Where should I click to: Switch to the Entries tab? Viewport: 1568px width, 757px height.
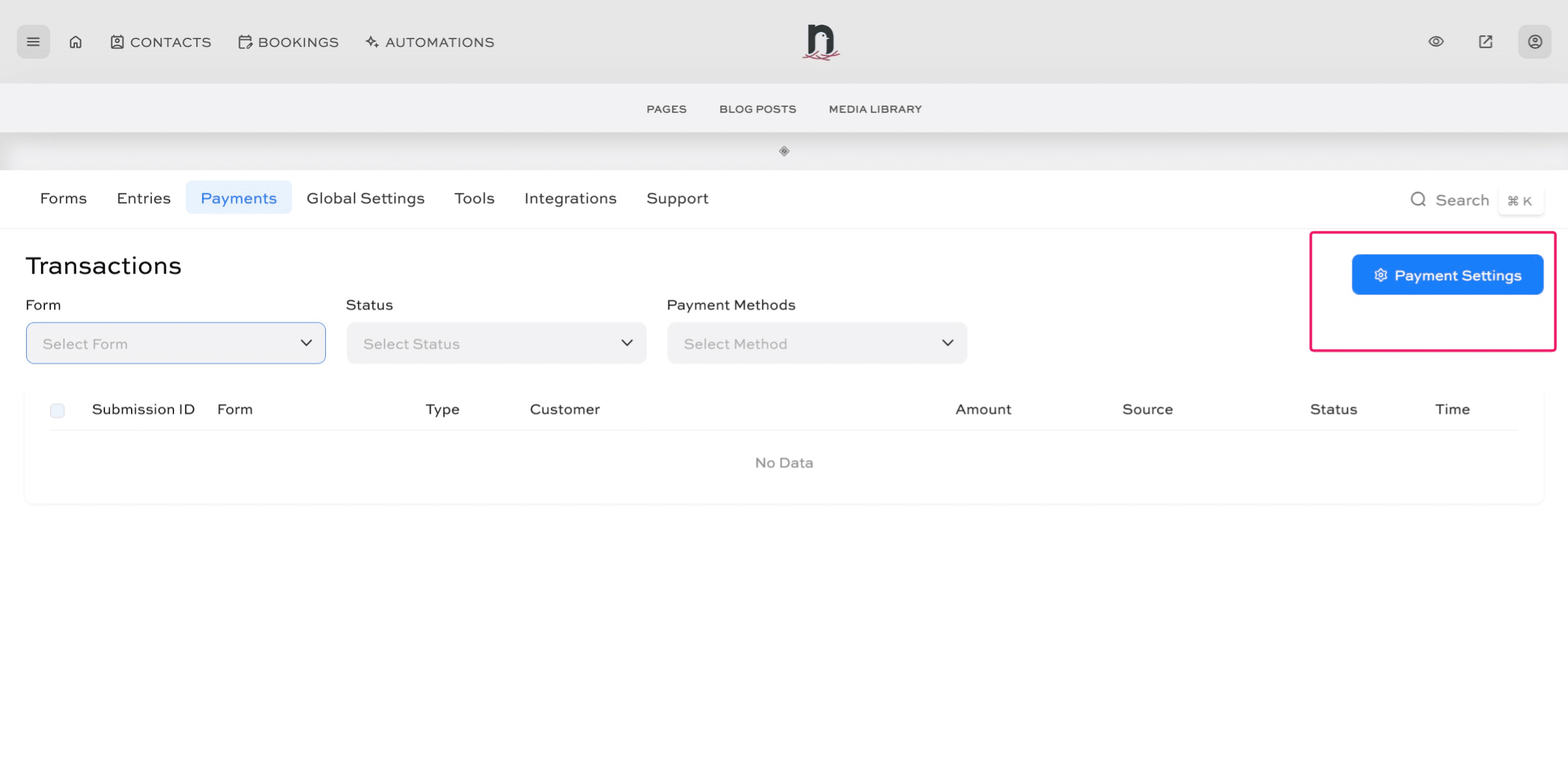click(x=143, y=198)
